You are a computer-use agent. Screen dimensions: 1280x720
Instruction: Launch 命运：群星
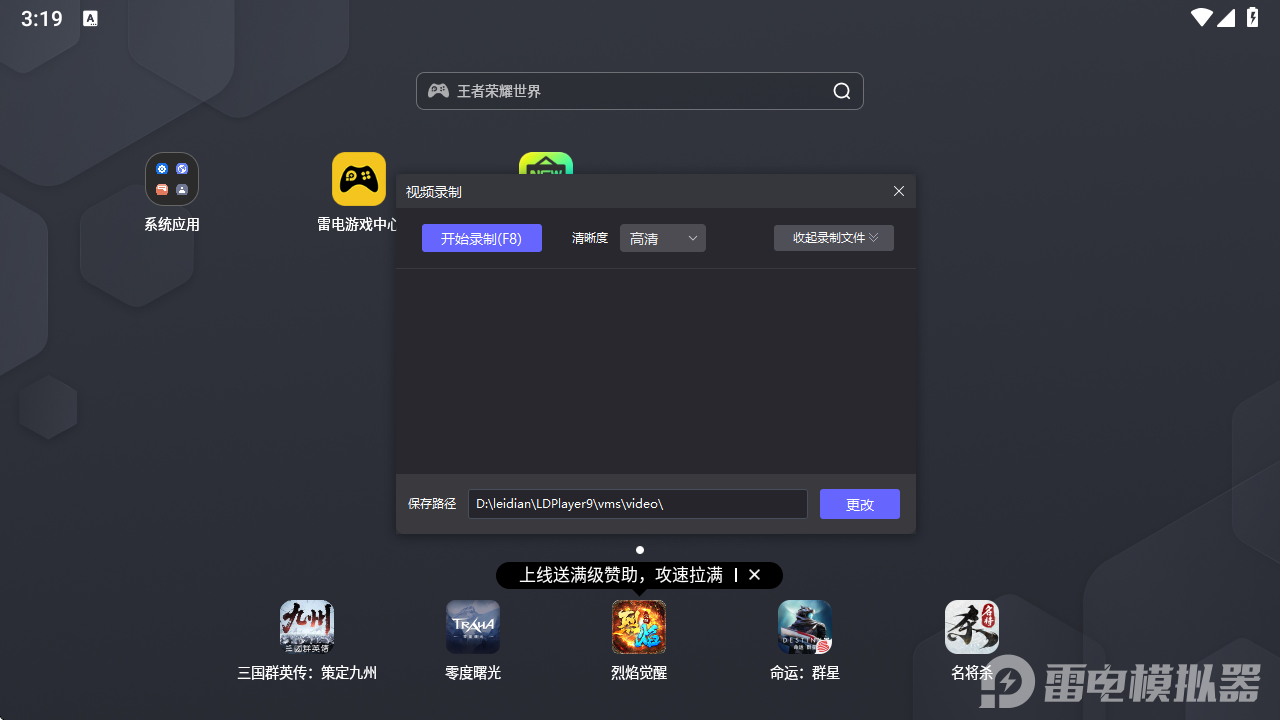click(804, 627)
